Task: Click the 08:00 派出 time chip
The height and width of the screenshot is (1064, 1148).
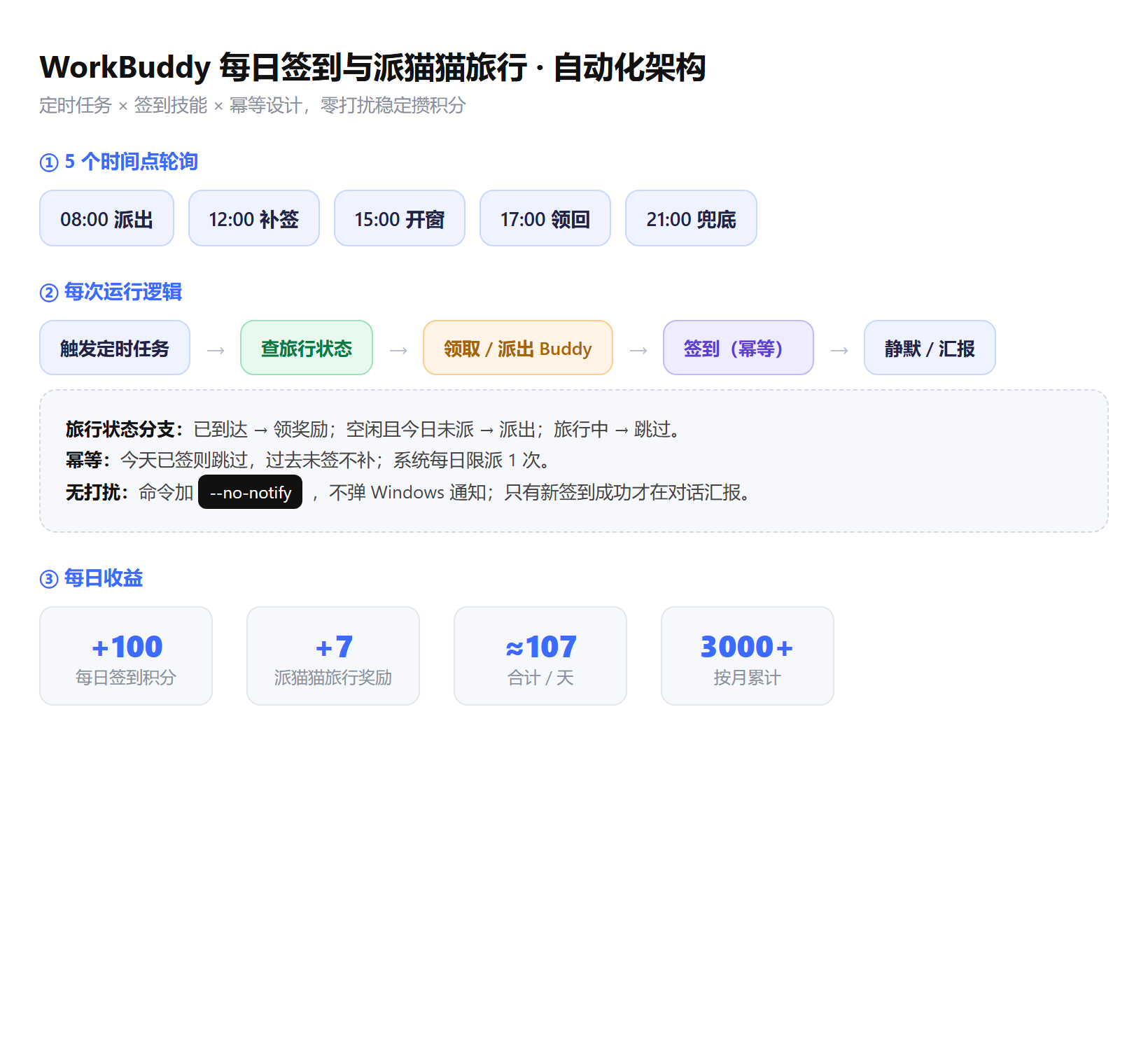Action: coord(106,218)
